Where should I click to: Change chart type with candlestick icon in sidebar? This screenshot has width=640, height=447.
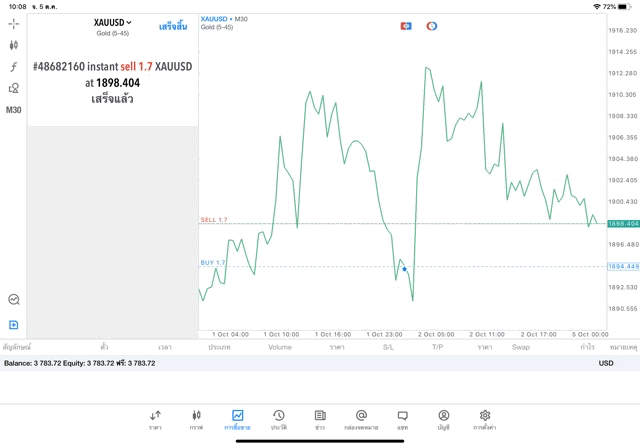tap(14, 45)
